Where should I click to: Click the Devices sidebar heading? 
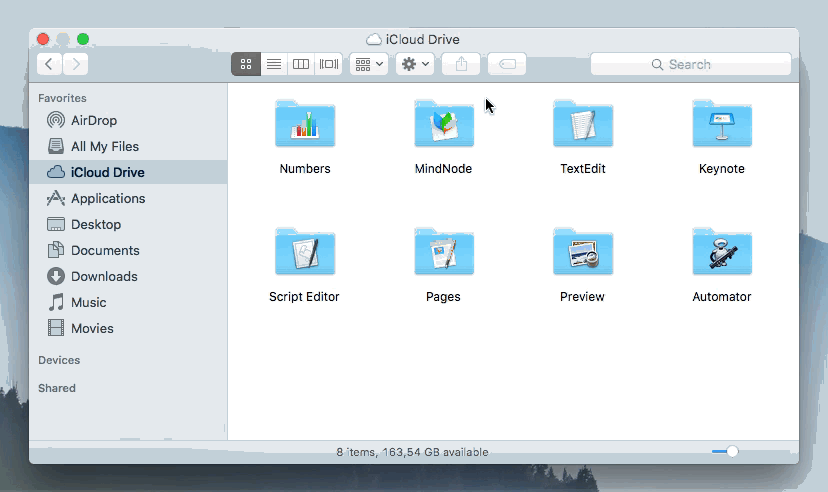[59, 360]
